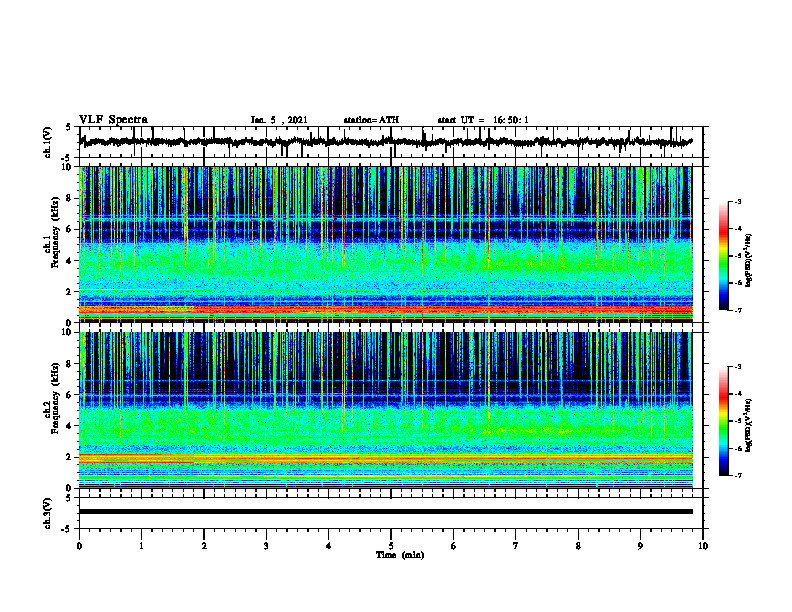This screenshot has height=612, width=792.
Task: Click the ch.1 frequency tick "4"
Action: tap(69, 261)
